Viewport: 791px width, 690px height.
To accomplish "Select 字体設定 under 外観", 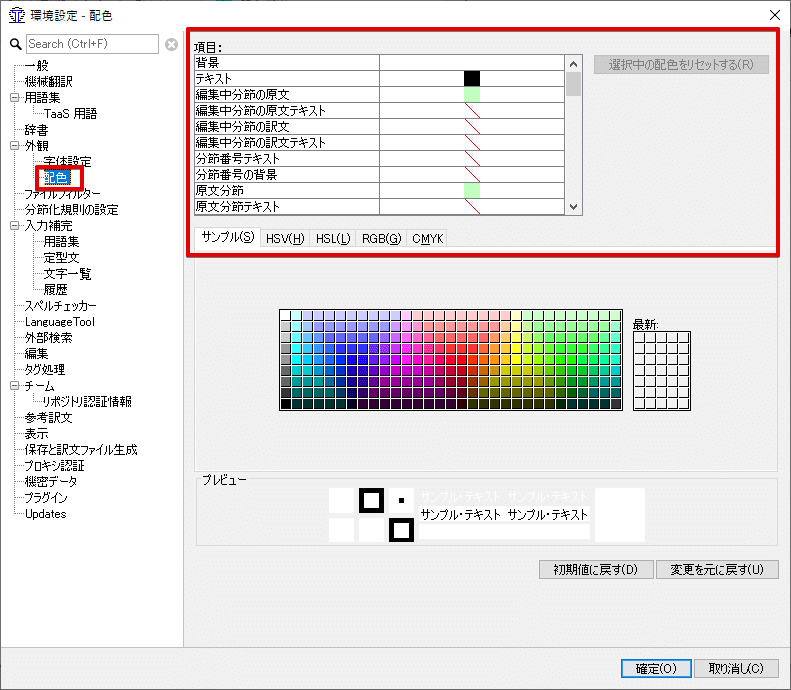I will click(x=67, y=161).
